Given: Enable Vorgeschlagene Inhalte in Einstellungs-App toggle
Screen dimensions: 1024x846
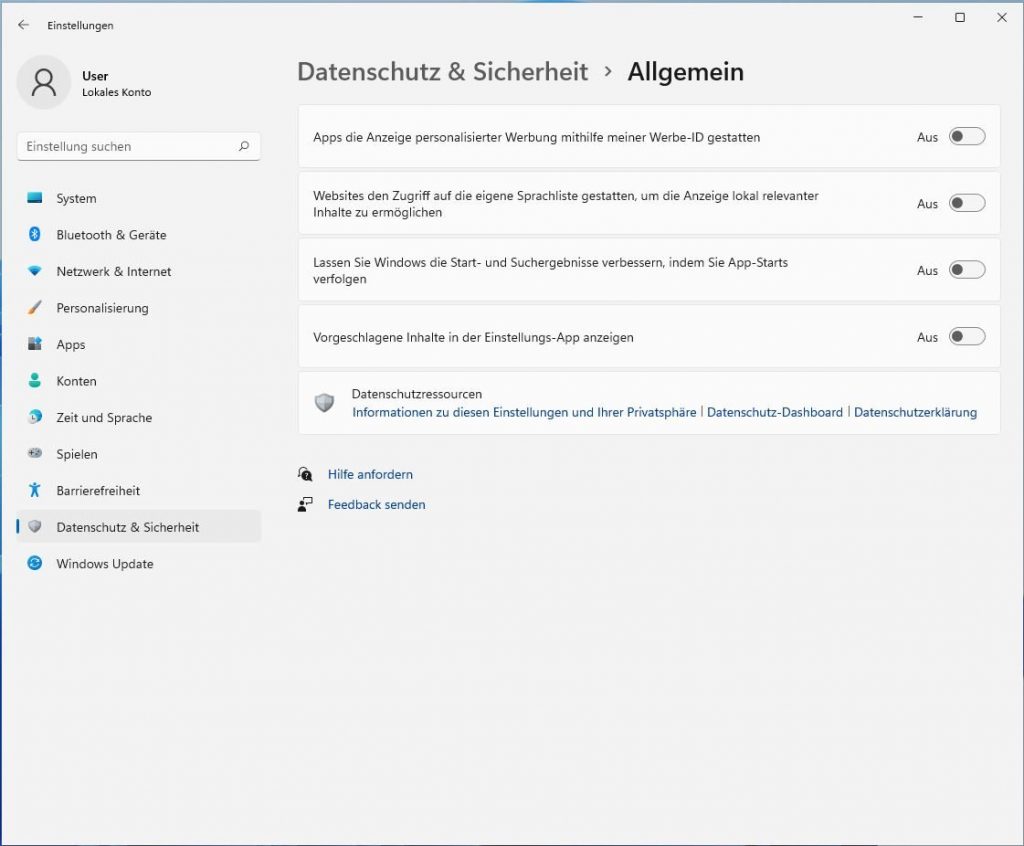Looking at the screenshot, I should click(967, 337).
